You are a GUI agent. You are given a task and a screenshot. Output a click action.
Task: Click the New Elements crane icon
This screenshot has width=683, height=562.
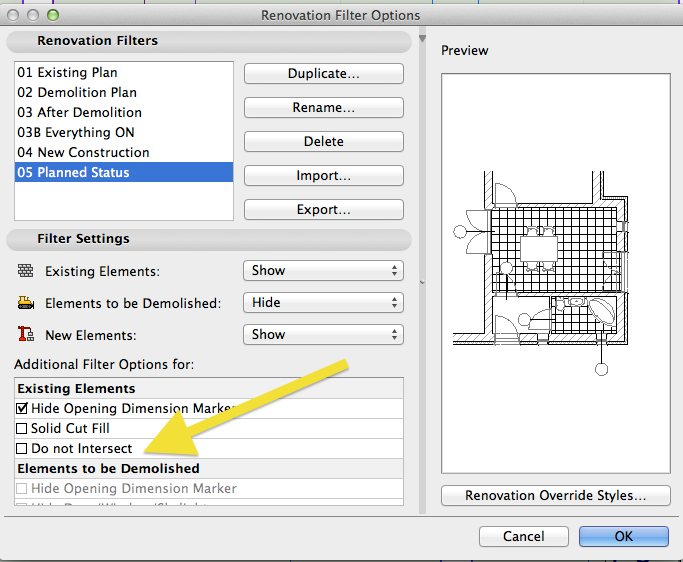[x=26, y=334]
